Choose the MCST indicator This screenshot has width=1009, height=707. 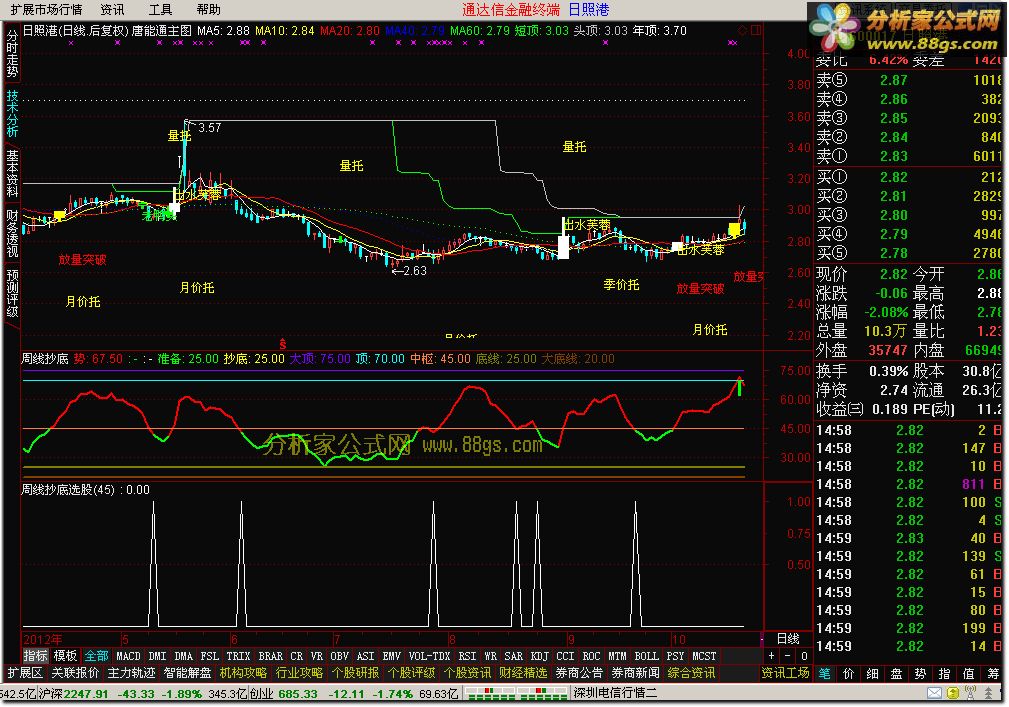704,656
